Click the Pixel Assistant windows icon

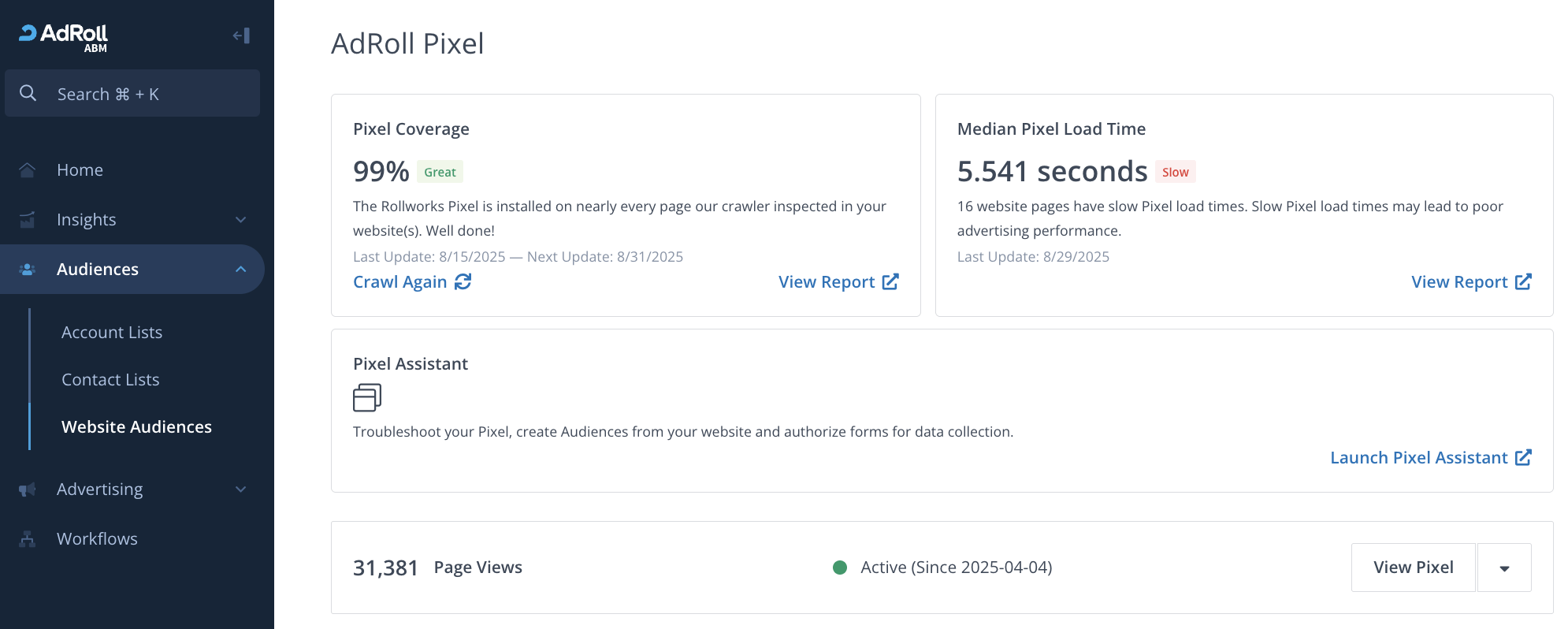point(367,398)
